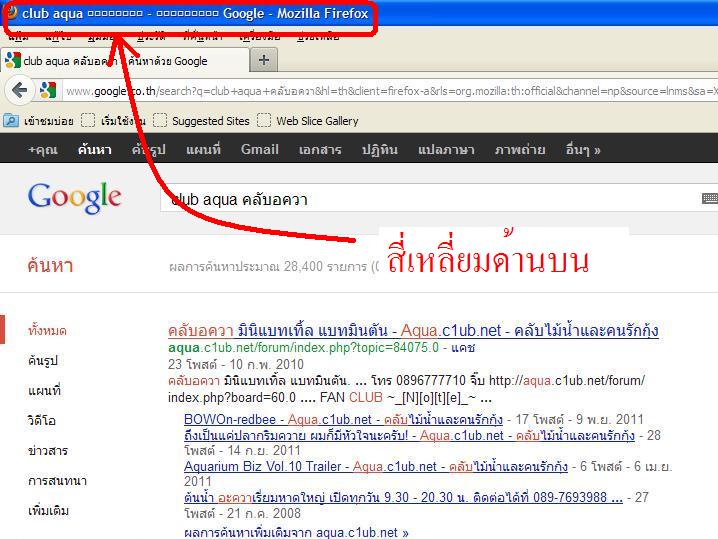The width and height of the screenshot is (718, 539).
Task: Open เอกสาร in the Google bar
Action: [x=320, y=149]
